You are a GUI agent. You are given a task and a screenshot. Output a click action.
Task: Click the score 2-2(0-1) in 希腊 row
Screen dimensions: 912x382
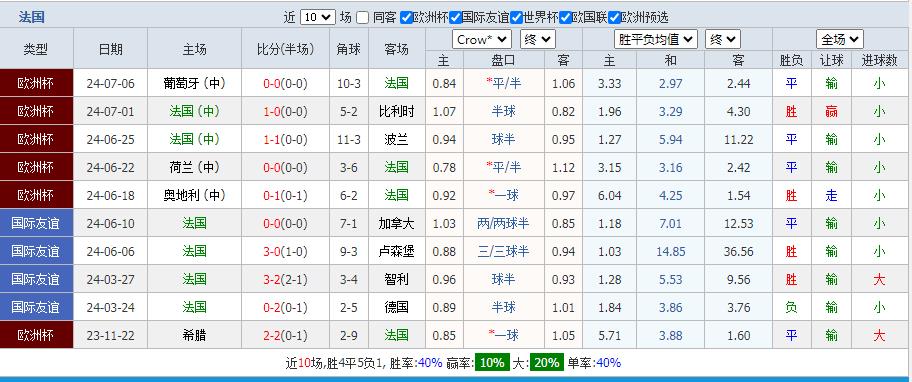pos(285,335)
